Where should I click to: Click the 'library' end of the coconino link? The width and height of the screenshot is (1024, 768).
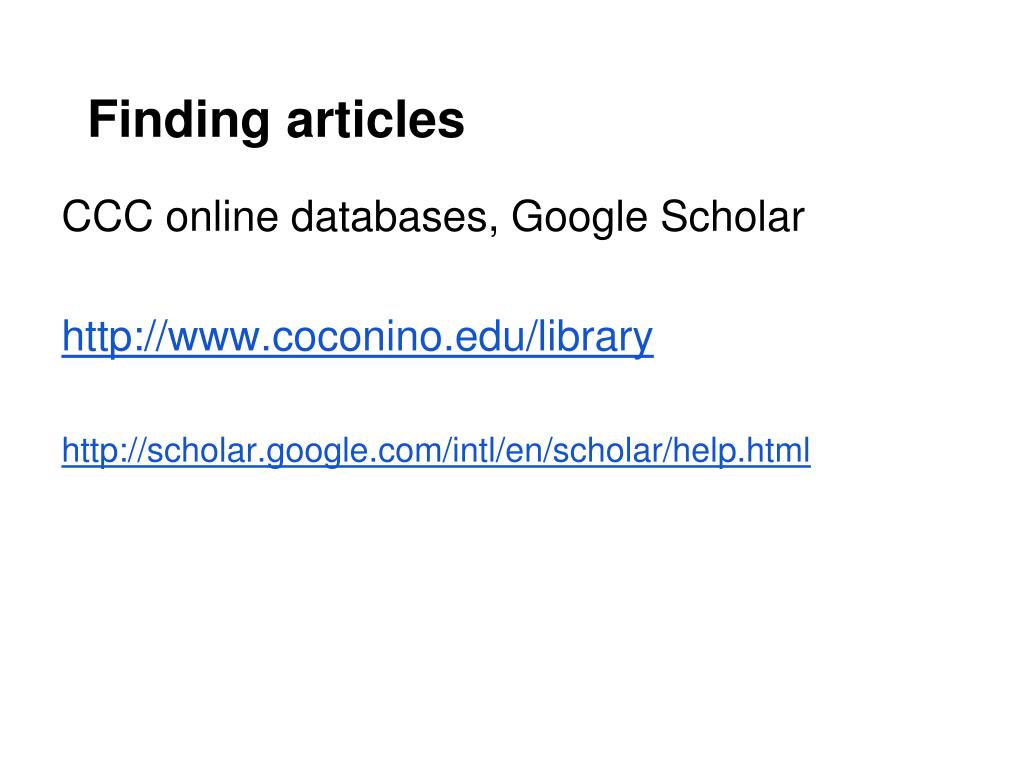click(595, 338)
